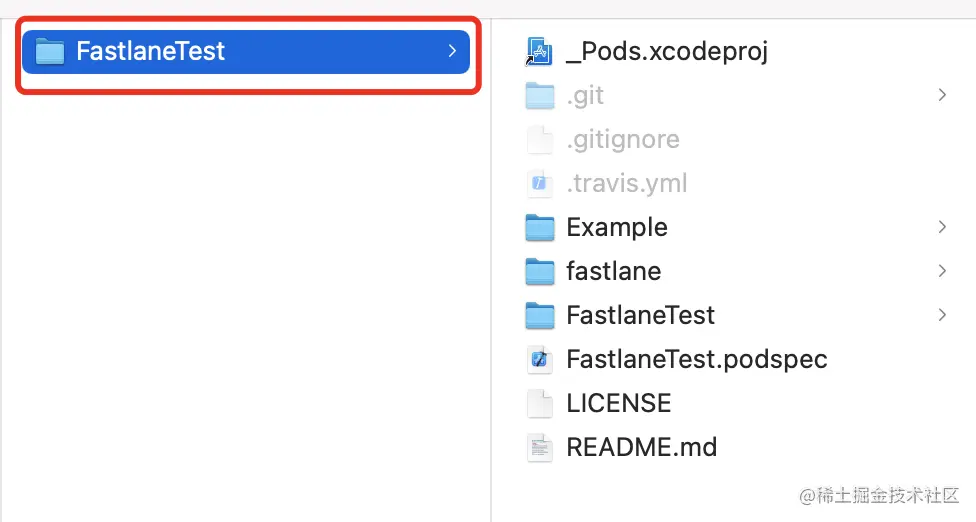Select the LICENSE file name

618,403
